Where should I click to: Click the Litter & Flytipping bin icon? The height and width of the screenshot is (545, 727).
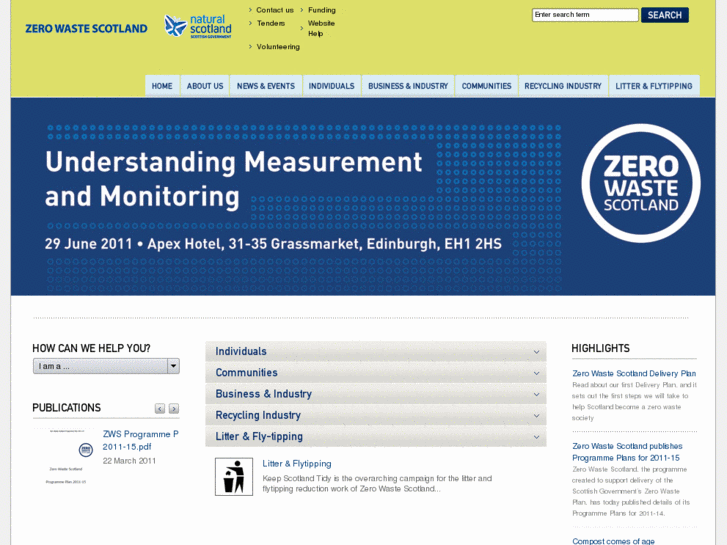point(234,476)
